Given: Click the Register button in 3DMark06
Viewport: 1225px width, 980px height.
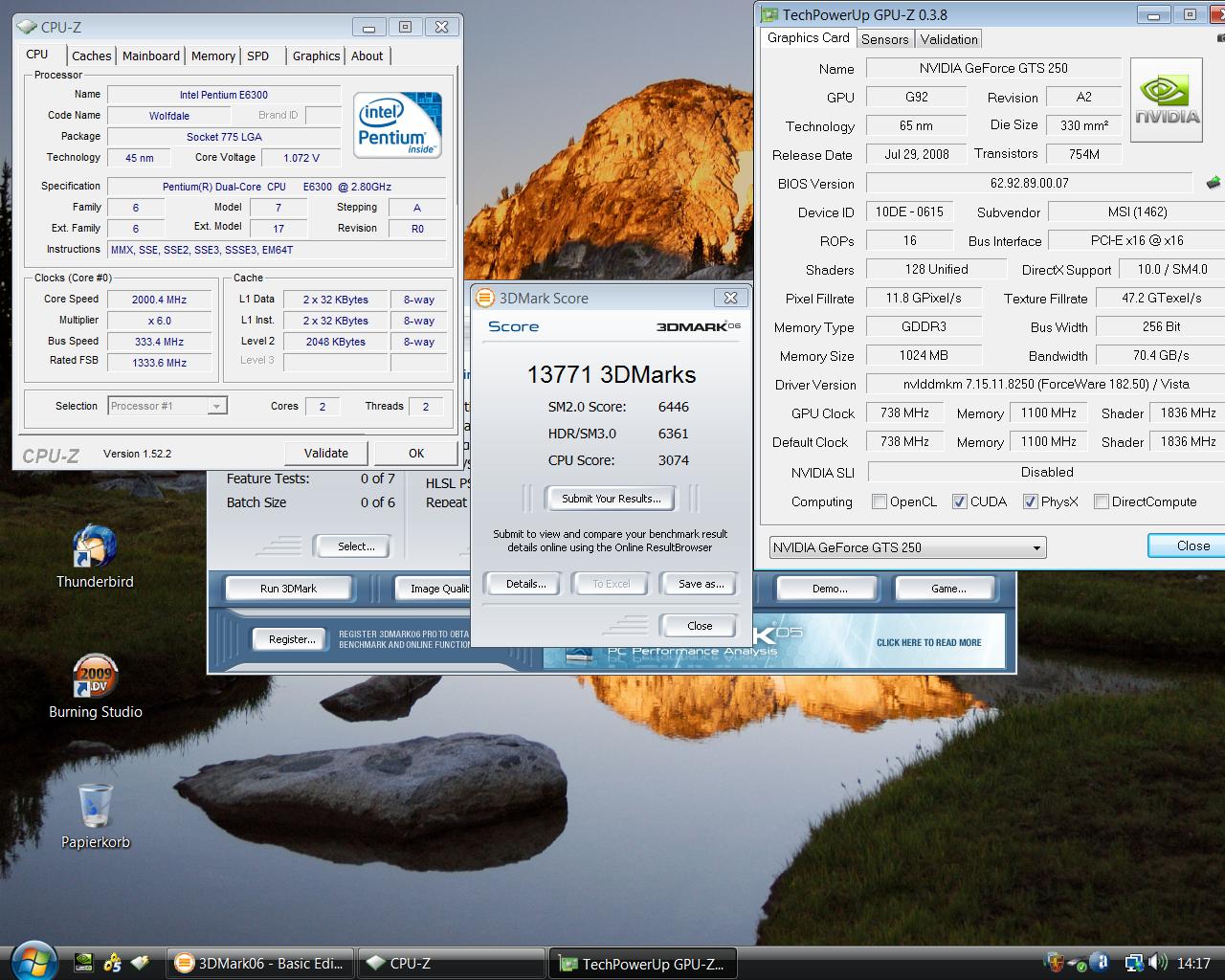Looking at the screenshot, I should click(292, 639).
